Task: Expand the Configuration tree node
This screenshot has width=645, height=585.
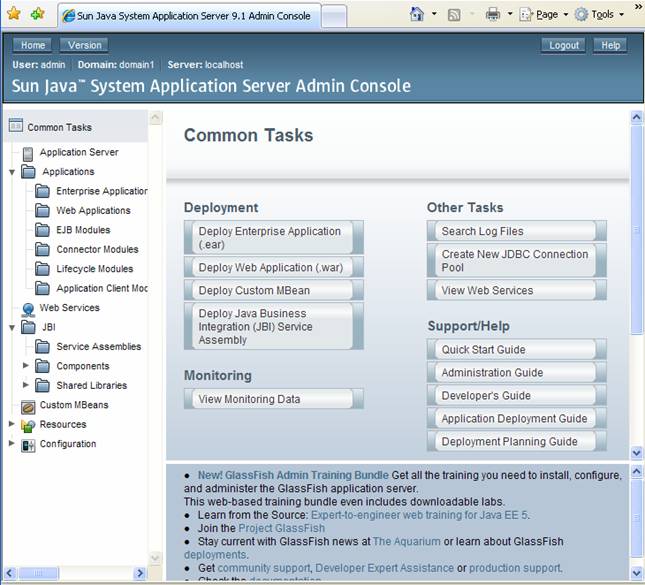Action: point(12,444)
